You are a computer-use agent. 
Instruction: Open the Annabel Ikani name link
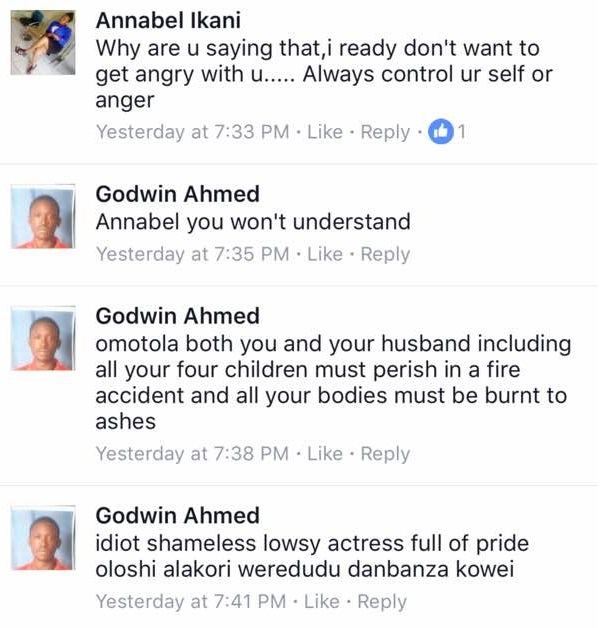coord(168,20)
